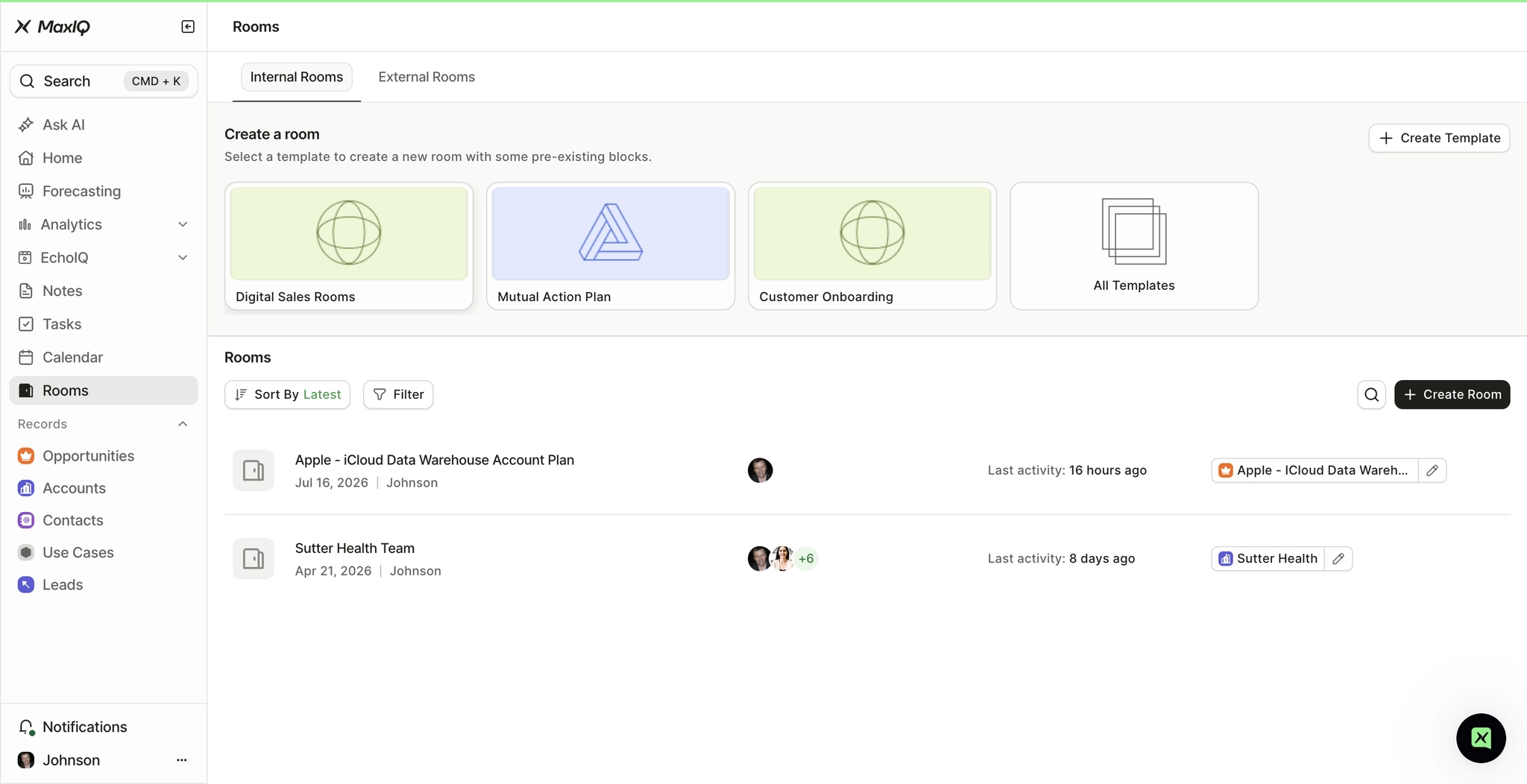The image size is (1527, 784).
Task: Click the Apple room's 'Jul 16, 2026' date
Action: pyautogui.click(x=332, y=483)
